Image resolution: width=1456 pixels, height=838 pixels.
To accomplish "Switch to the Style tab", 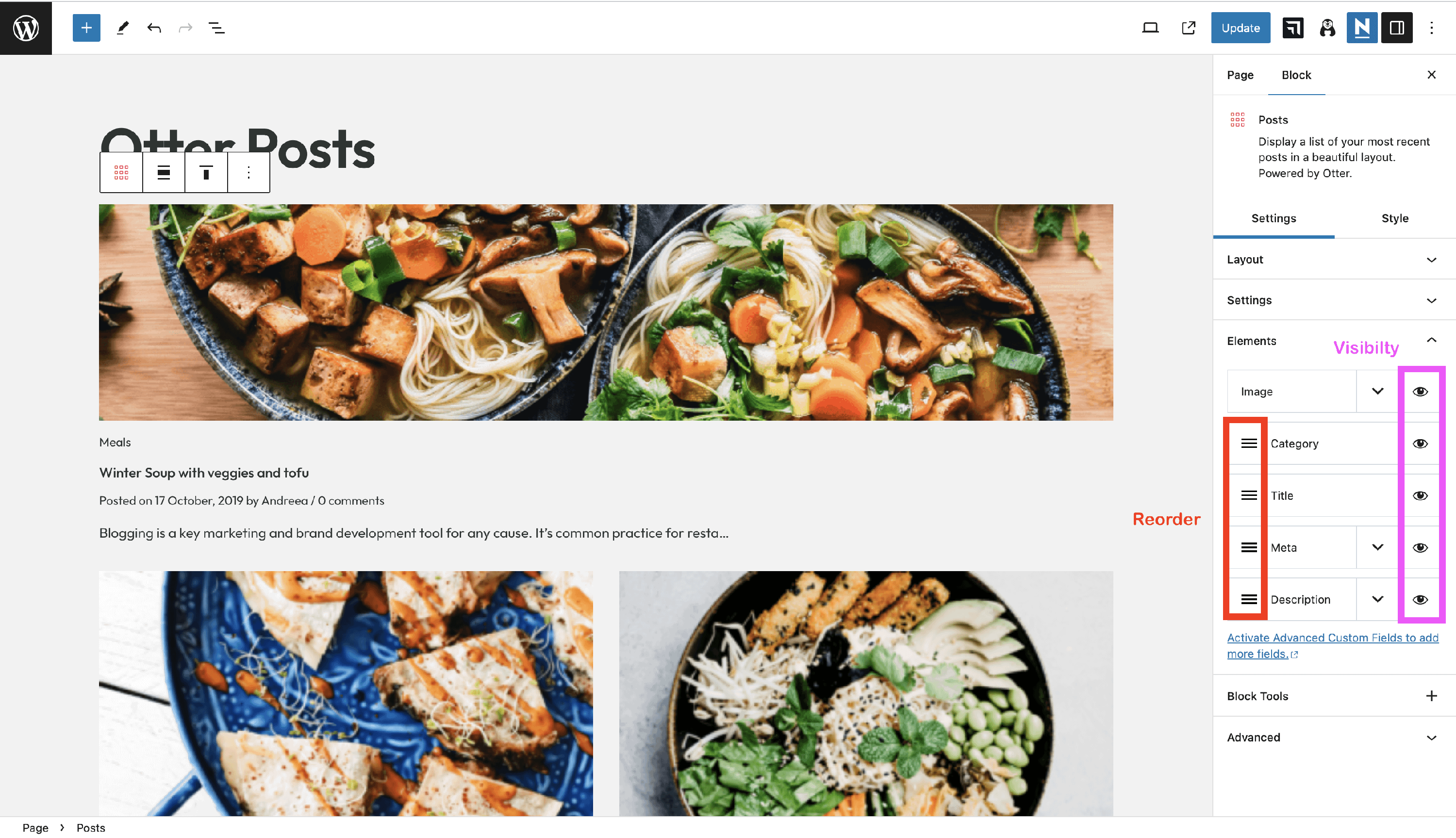I will pos(1395,218).
